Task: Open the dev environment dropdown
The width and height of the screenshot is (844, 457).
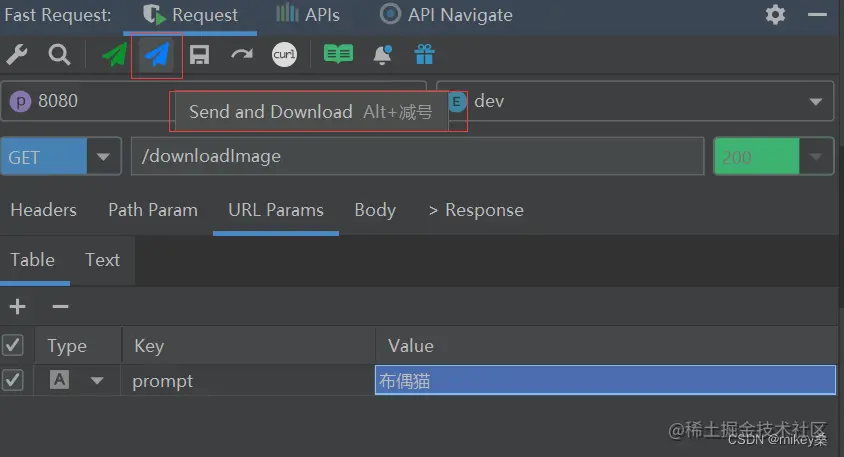Action: tap(815, 102)
